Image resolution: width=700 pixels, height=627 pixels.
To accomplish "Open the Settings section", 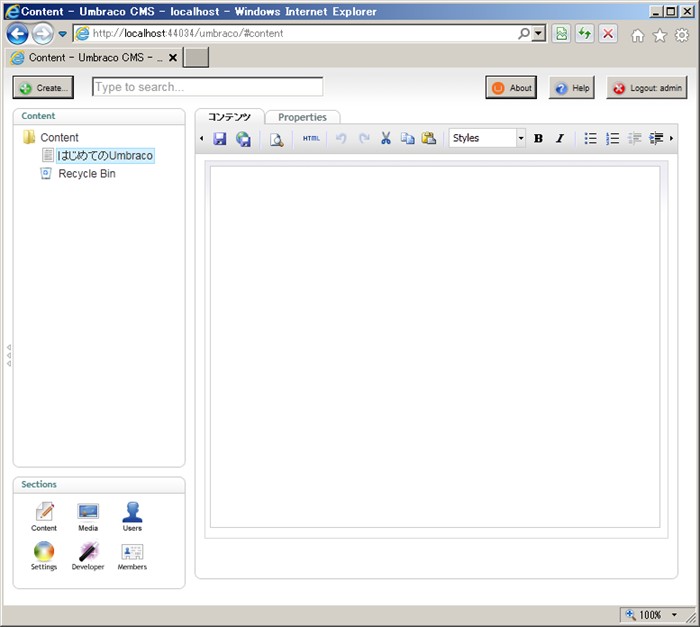I will coord(44,556).
